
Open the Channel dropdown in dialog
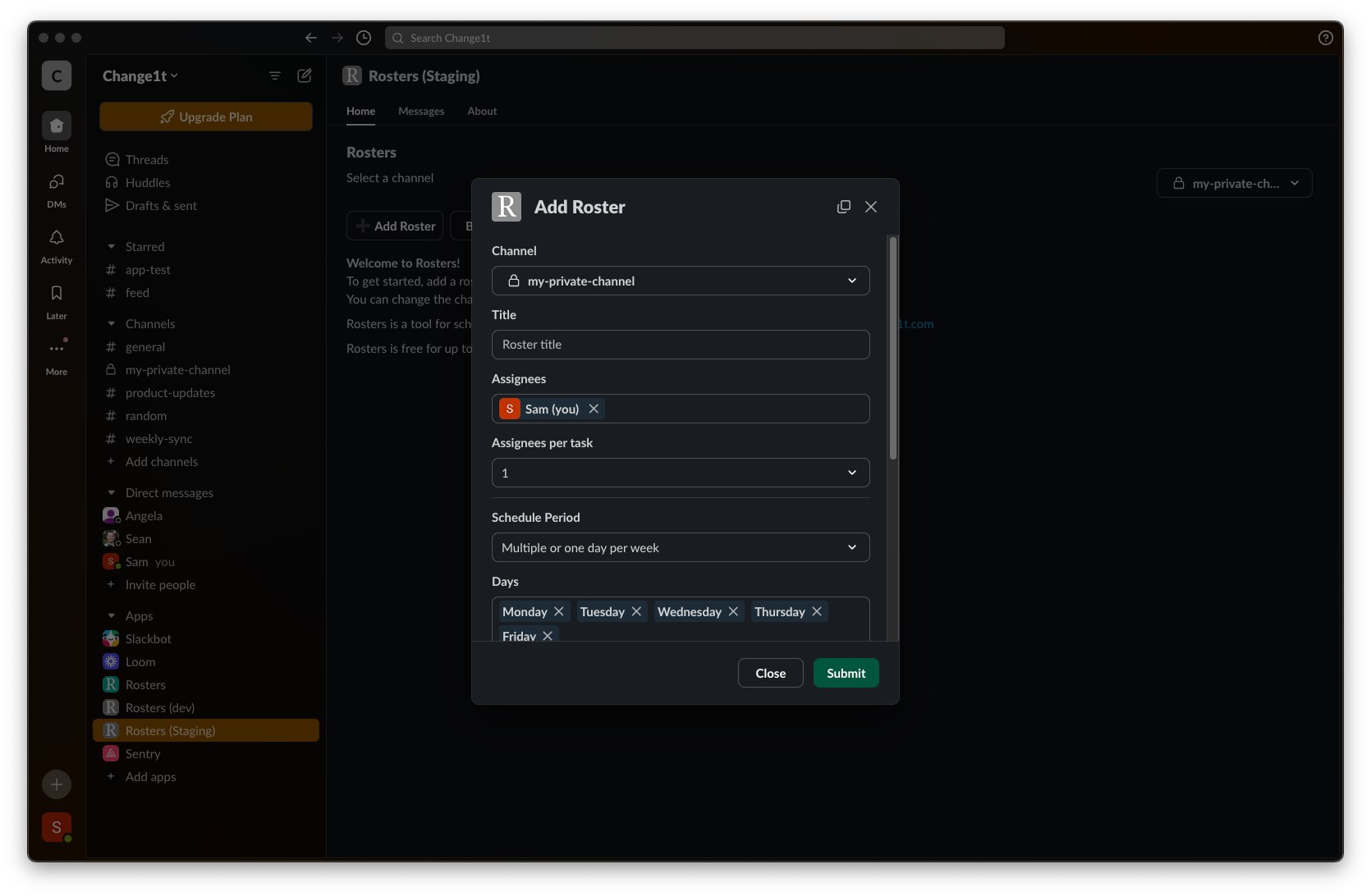pyautogui.click(x=681, y=281)
